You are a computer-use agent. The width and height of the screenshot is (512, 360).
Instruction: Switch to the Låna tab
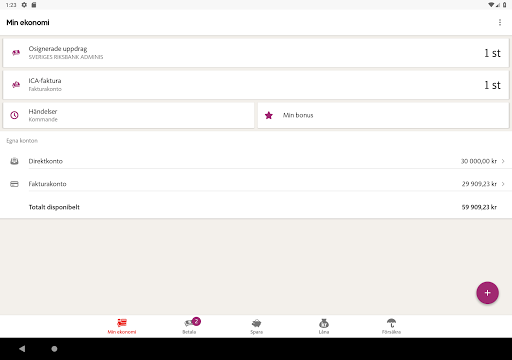point(324,326)
